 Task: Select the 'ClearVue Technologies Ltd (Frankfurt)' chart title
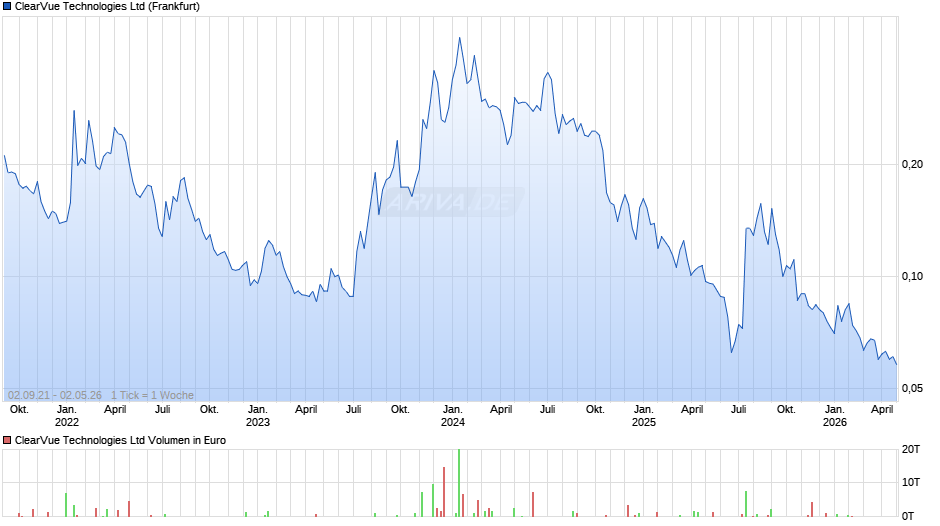pos(107,7)
